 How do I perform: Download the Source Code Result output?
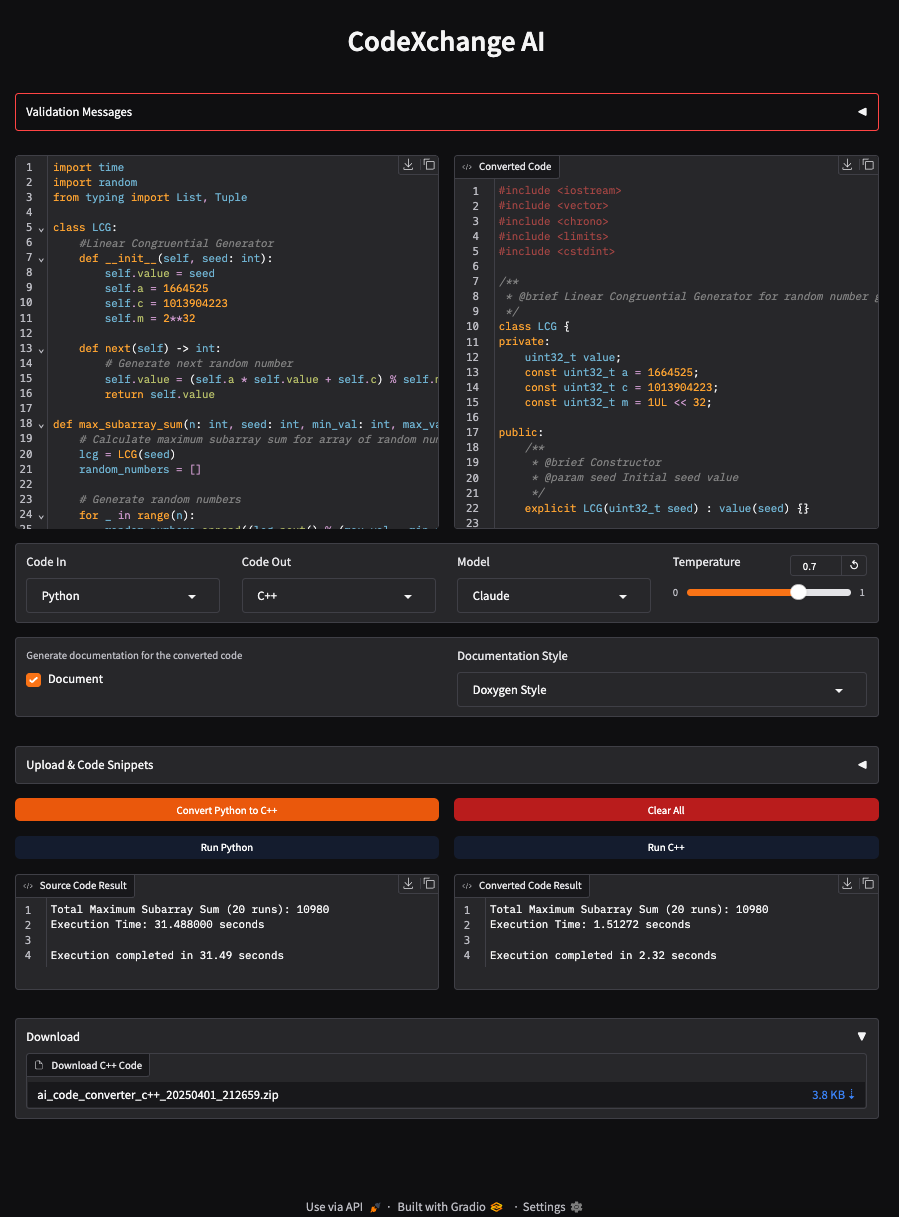(x=408, y=884)
